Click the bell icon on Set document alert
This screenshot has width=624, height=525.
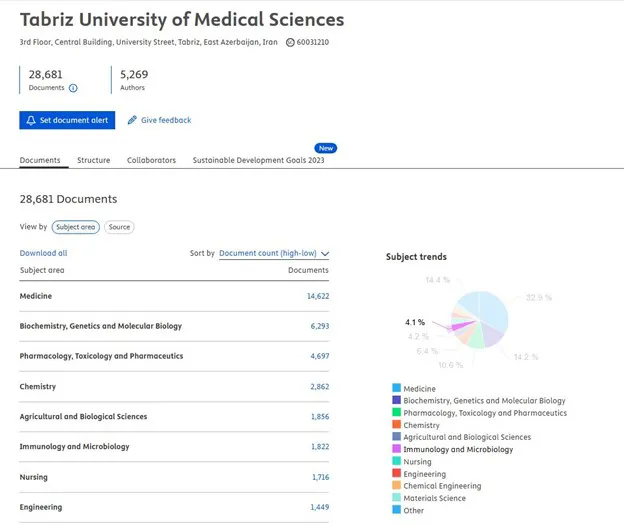[x=31, y=120]
